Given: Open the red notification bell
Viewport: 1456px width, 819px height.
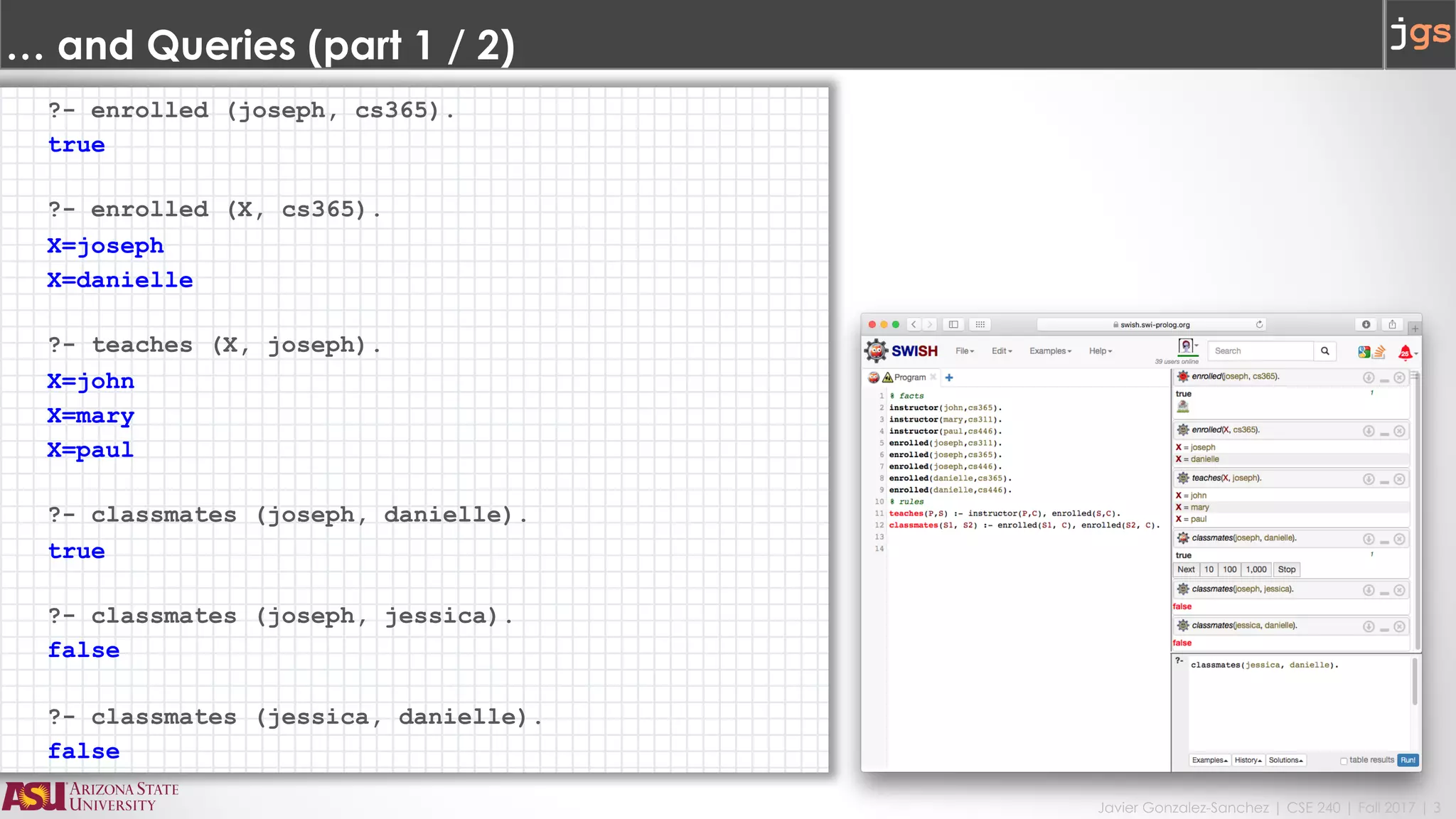Looking at the screenshot, I should (x=1405, y=352).
